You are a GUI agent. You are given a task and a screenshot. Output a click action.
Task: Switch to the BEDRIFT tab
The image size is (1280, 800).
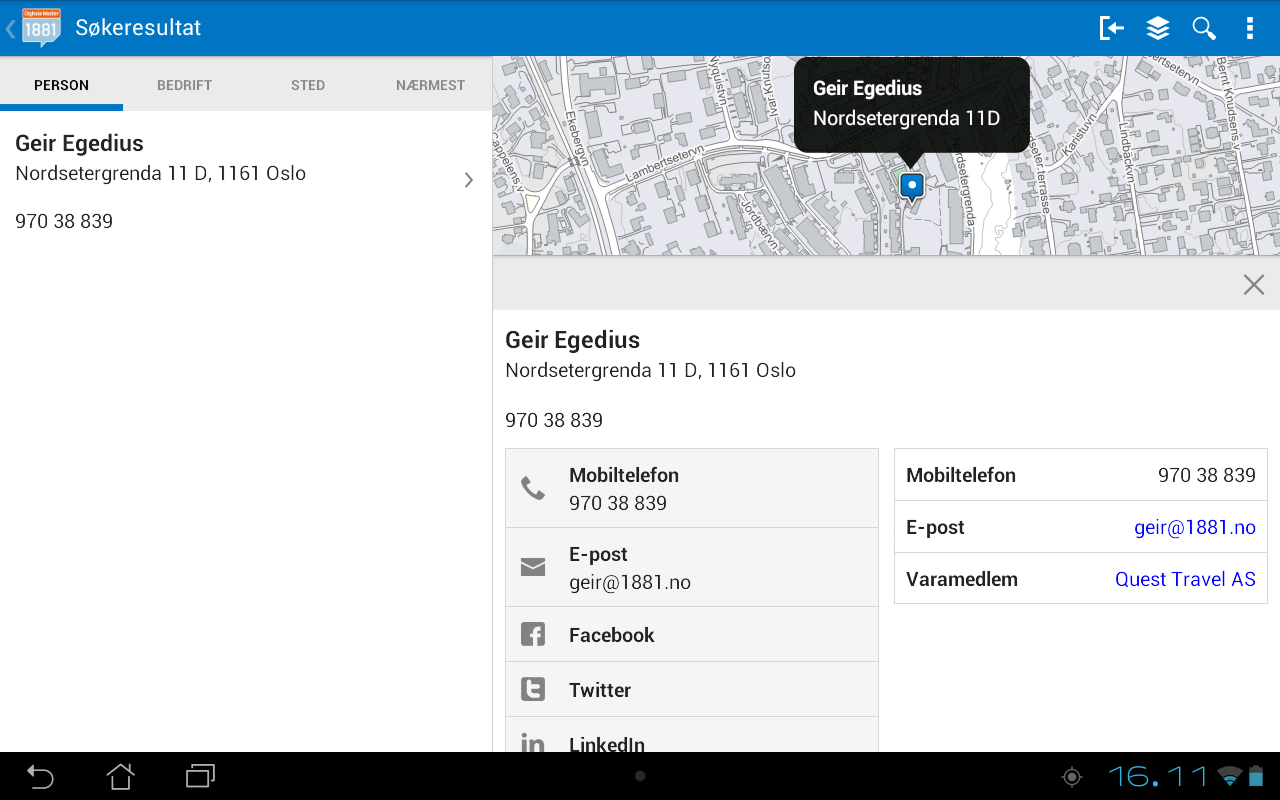click(x=184, y=85)
